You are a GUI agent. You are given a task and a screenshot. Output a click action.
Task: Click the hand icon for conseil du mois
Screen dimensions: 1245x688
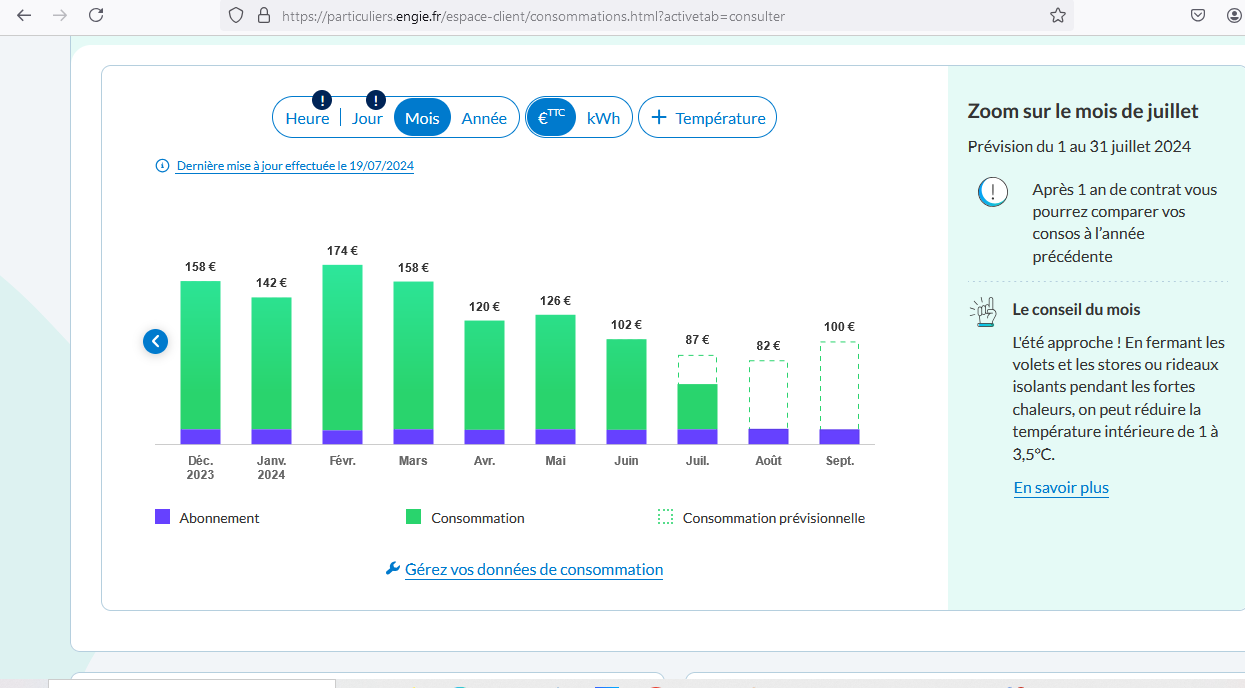coord(983,312)
